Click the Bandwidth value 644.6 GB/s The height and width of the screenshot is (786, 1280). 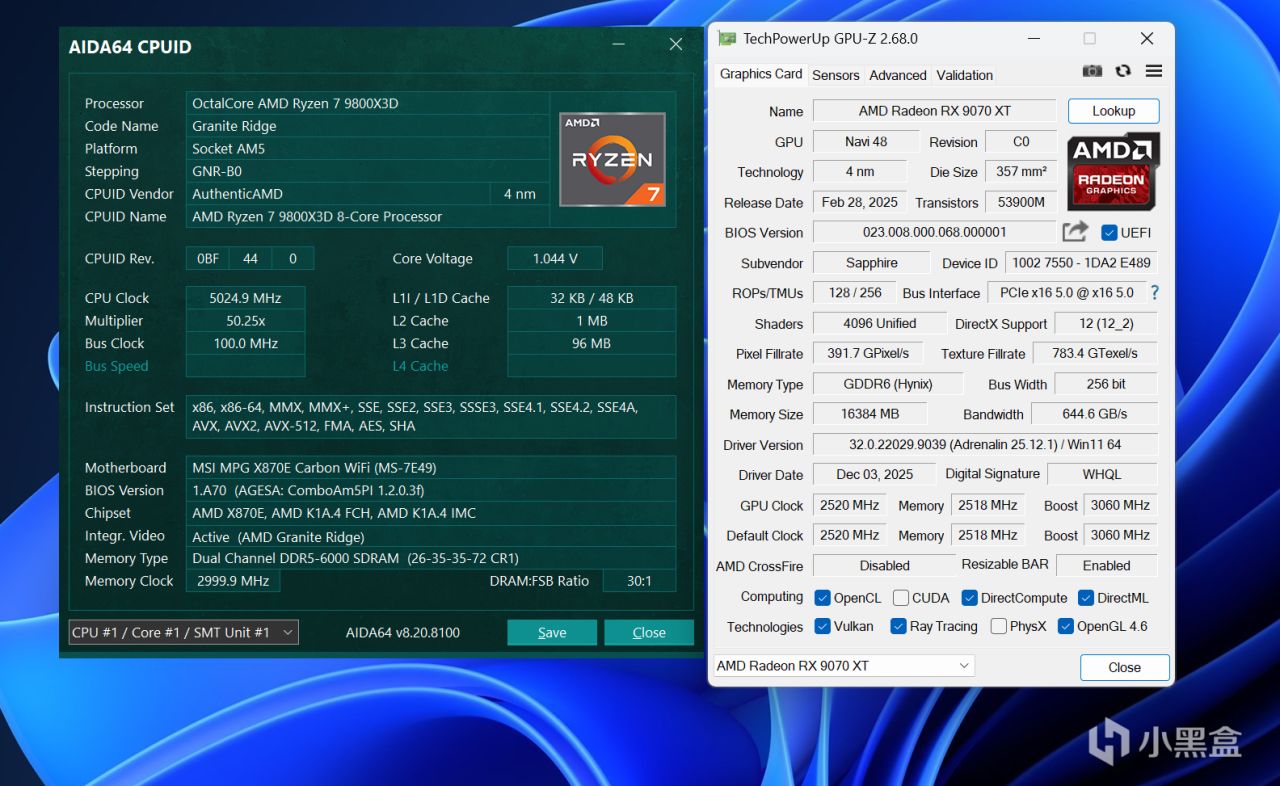click(1095, 414)
